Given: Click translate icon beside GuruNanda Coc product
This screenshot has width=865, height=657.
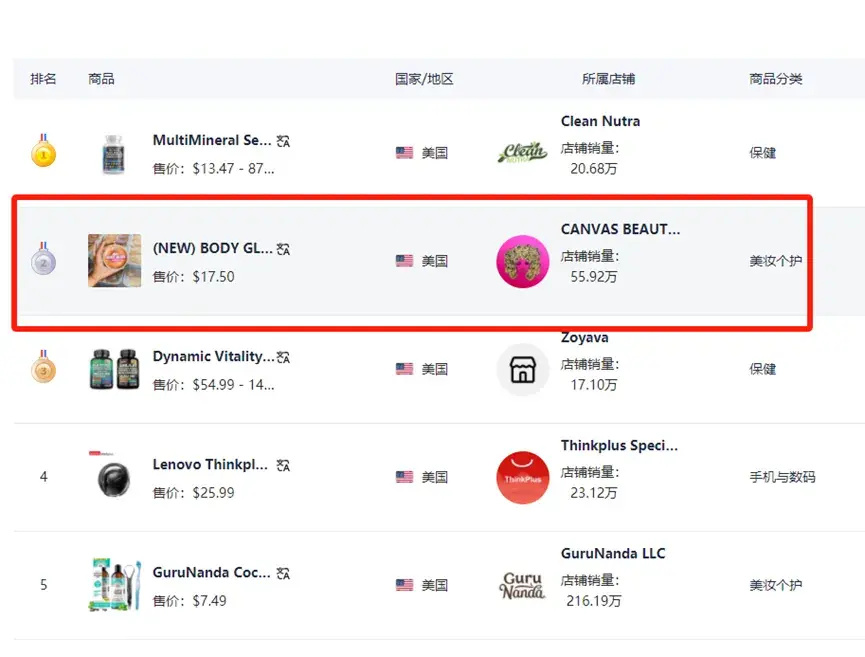Looking at the screenshot, I should pos(283,573).
